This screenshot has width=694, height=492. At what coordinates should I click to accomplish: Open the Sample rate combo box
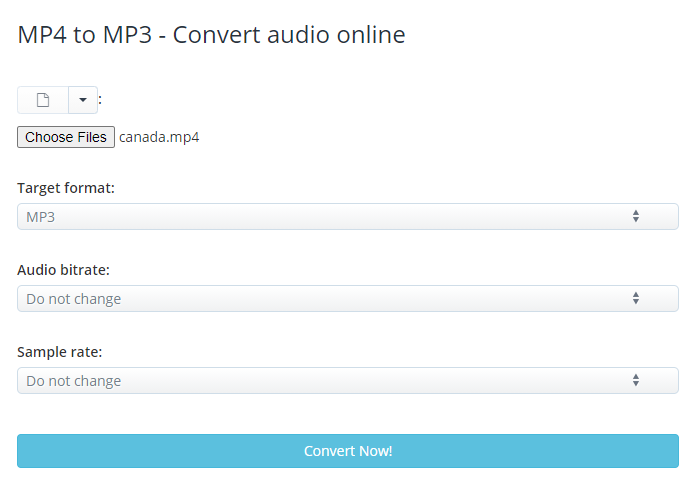point(347,381)
